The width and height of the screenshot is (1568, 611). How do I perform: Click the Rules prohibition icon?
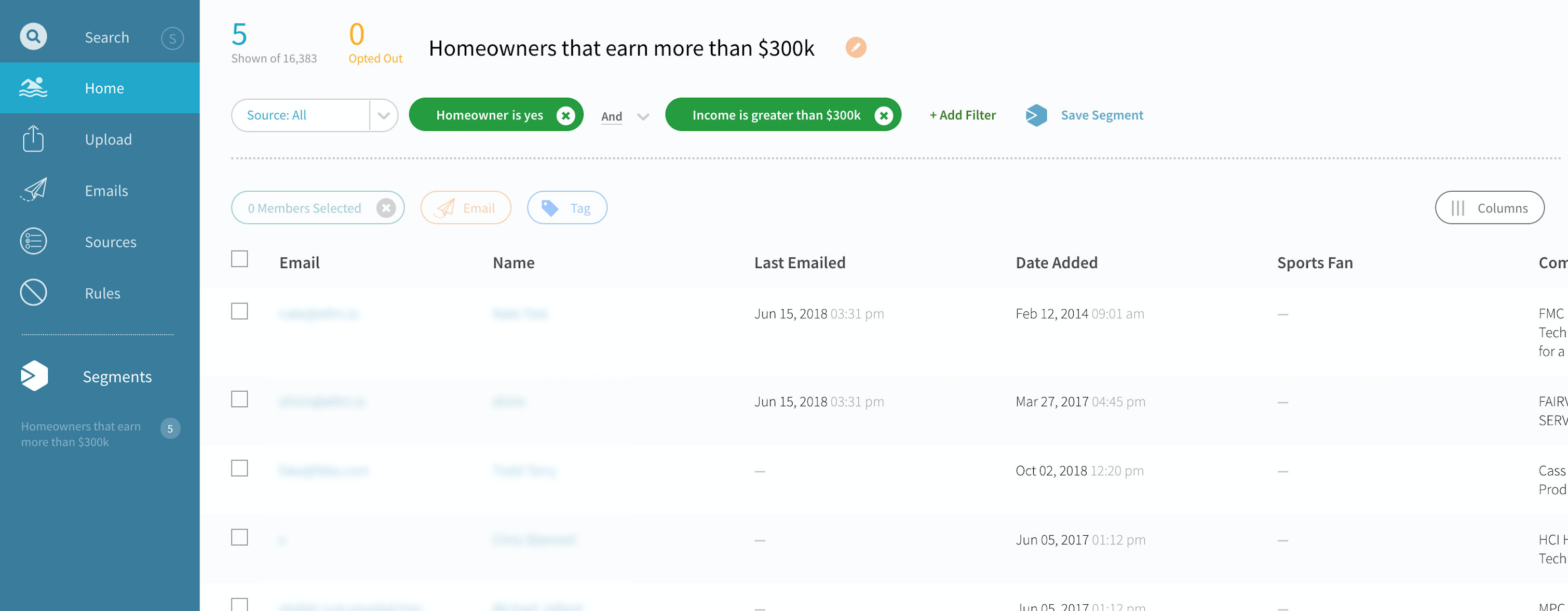[33, 293]
